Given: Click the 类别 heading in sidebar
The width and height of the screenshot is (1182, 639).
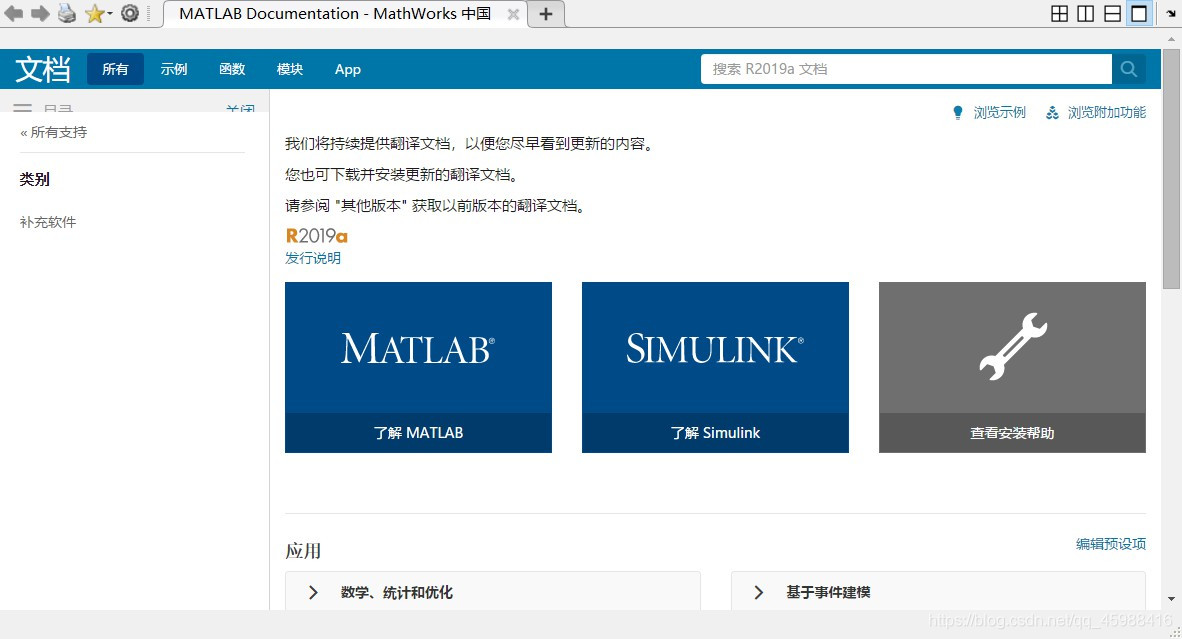Looking at the screenshot, I should click(35, 179).
